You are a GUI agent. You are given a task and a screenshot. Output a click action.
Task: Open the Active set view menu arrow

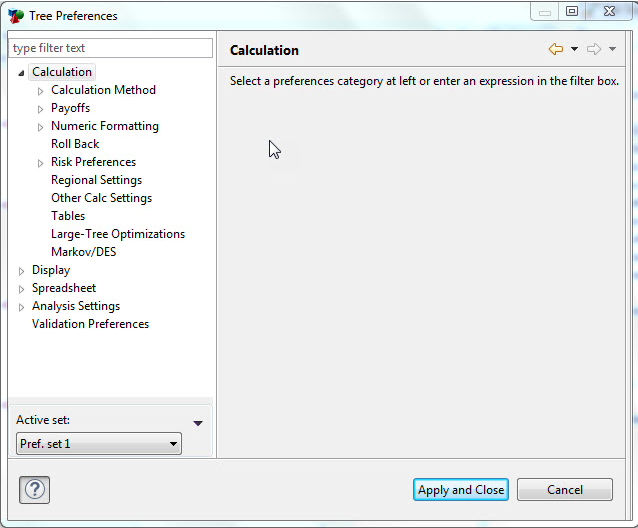point(198,423)
